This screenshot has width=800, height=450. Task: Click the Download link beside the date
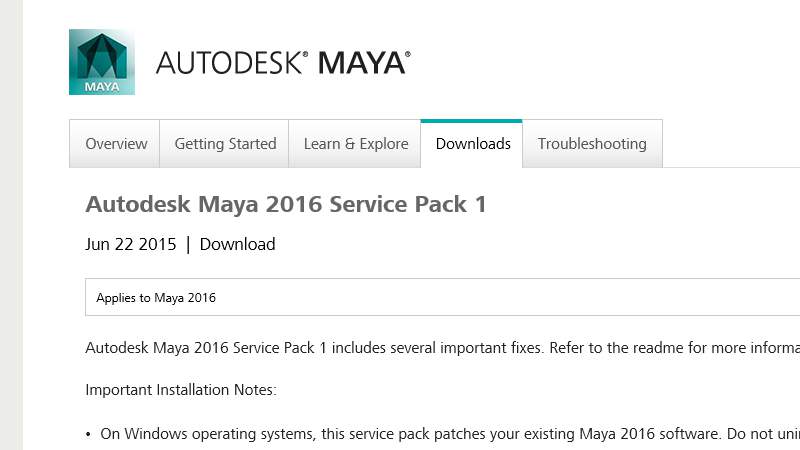[x=237, y=244]
